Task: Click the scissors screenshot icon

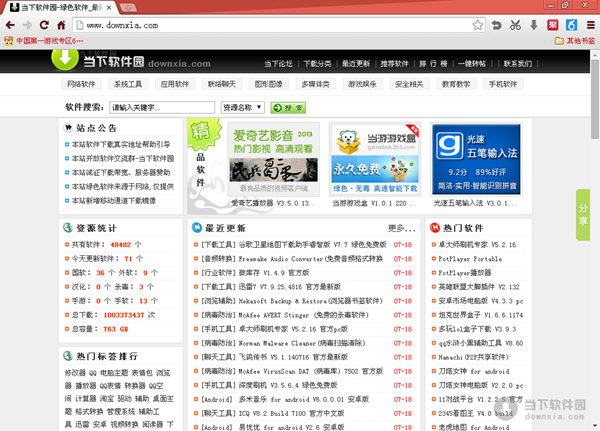Action: pos(515,25)
